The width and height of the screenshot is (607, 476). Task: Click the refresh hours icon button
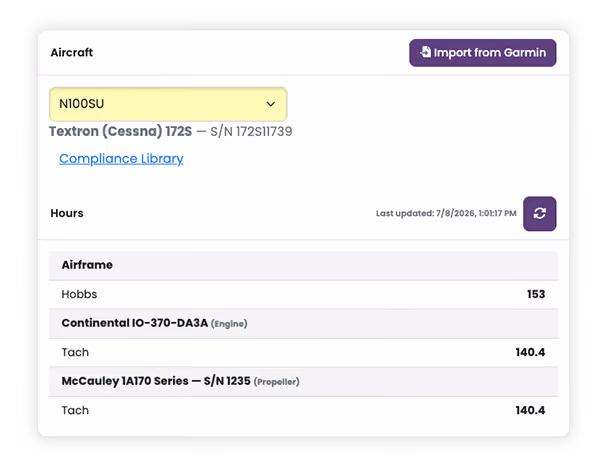pos(540,214)
